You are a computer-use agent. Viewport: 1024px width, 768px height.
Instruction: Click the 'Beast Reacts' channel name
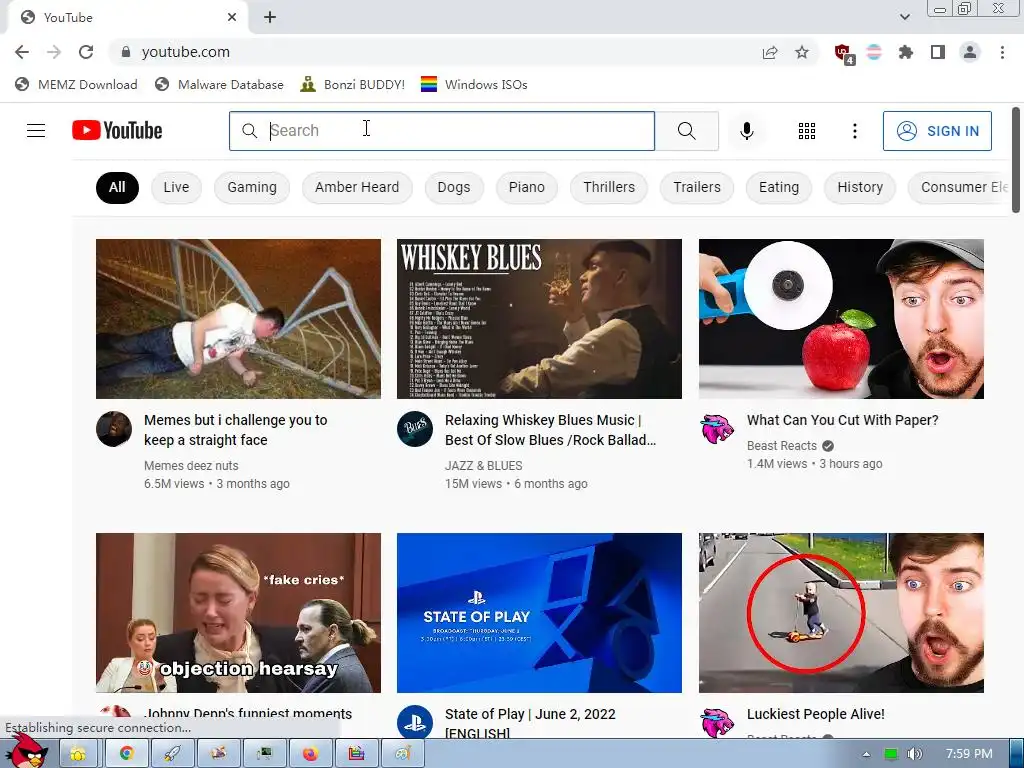[x=782, y=445]
